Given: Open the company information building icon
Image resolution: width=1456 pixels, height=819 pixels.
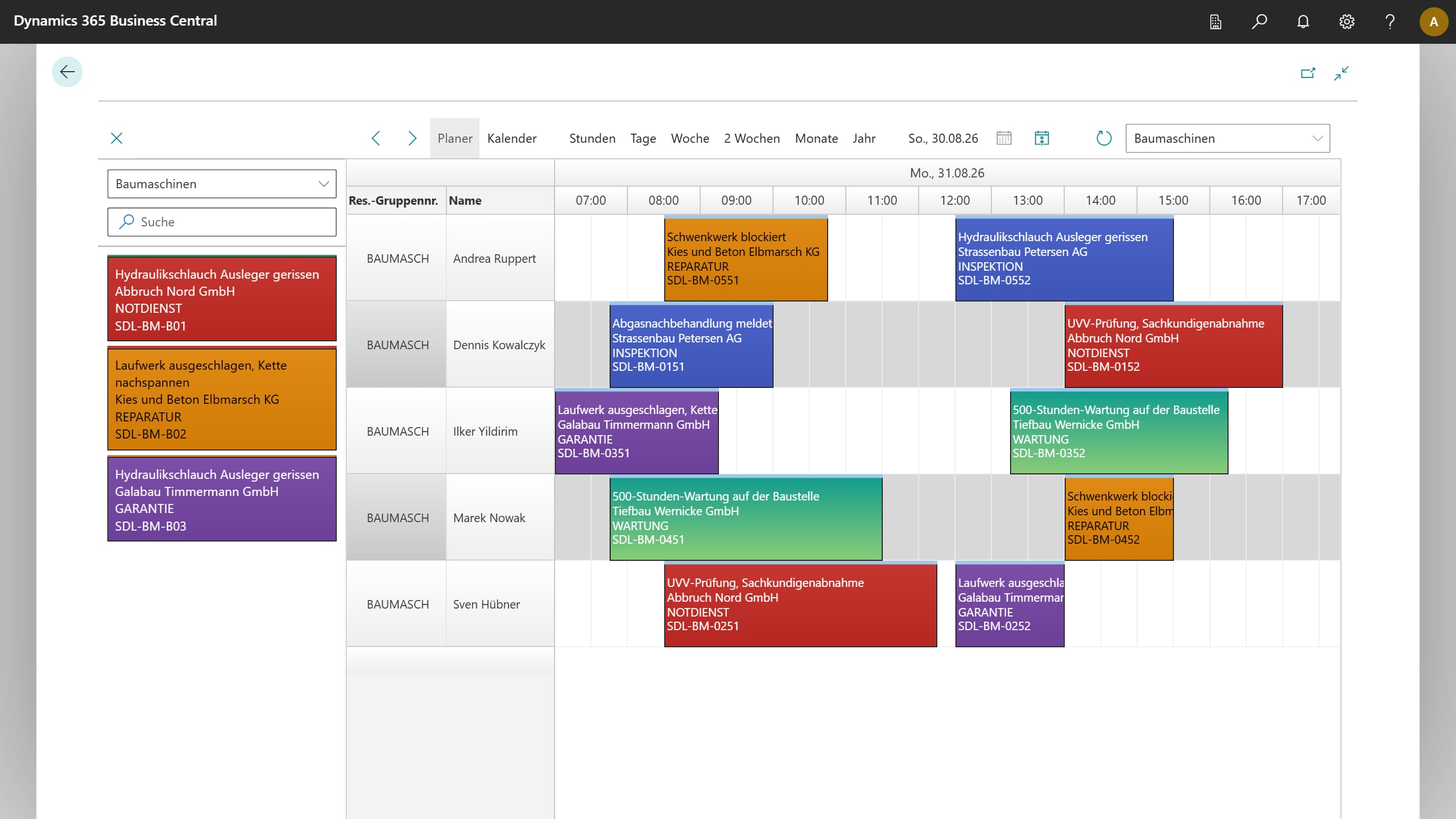Looking at the screenshot, I should 1215,22.
